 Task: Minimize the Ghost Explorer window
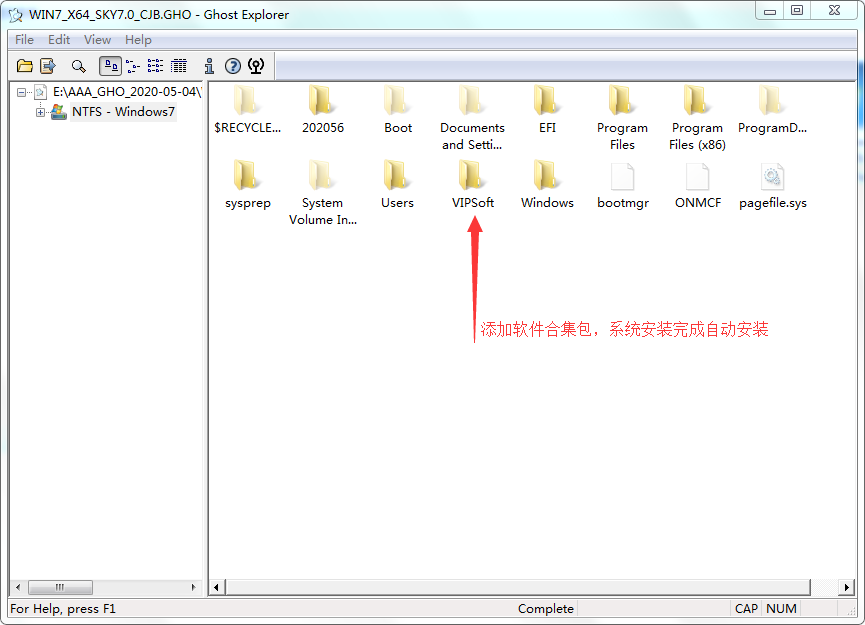pyautogui.click(x=770, y=11)
